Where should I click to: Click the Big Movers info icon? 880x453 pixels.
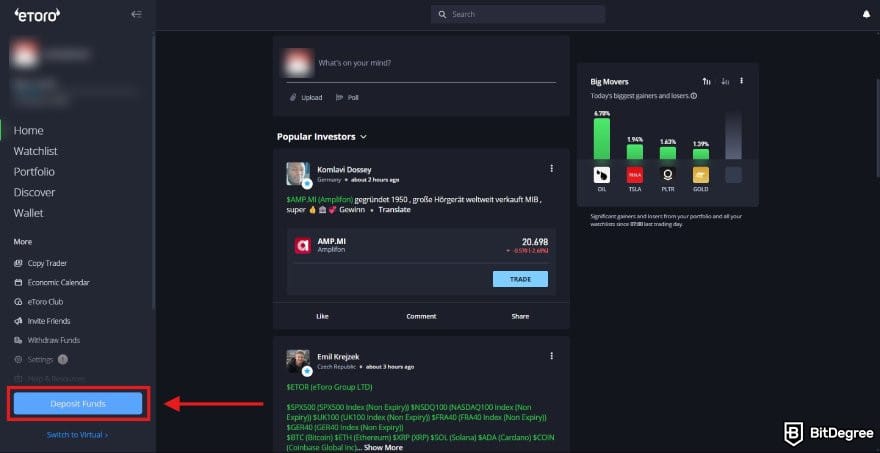[x=694, y=96]
